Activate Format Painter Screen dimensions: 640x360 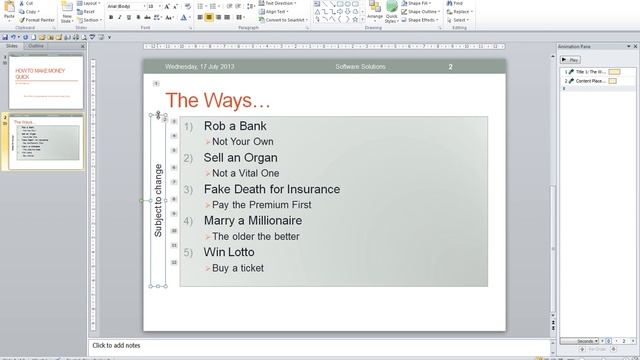pos(37,20)
